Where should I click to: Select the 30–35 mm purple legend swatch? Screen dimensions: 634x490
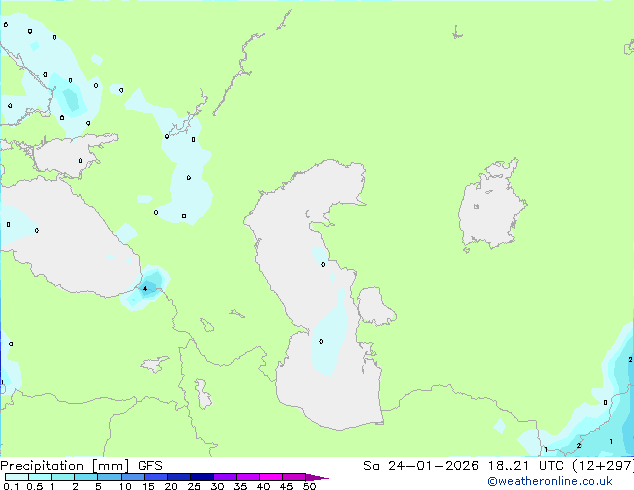tap(224, 477)
